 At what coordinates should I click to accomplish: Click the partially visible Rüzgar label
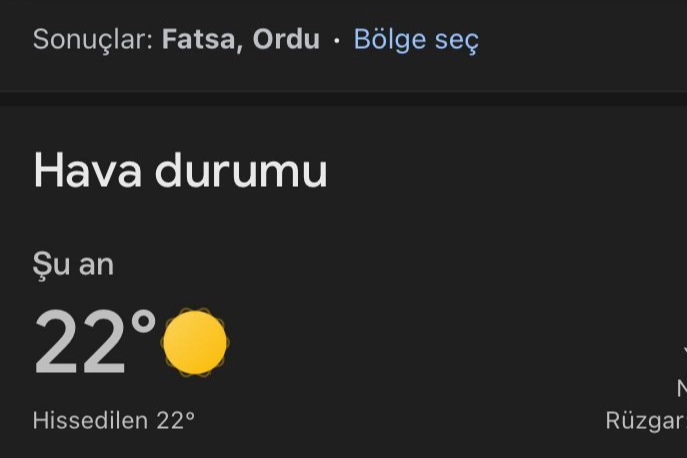pos(646,421)
